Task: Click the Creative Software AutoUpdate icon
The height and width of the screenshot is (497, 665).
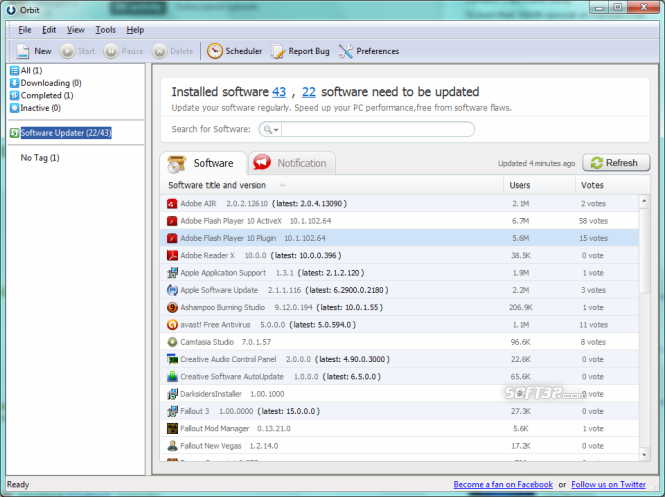Action: 172,377
